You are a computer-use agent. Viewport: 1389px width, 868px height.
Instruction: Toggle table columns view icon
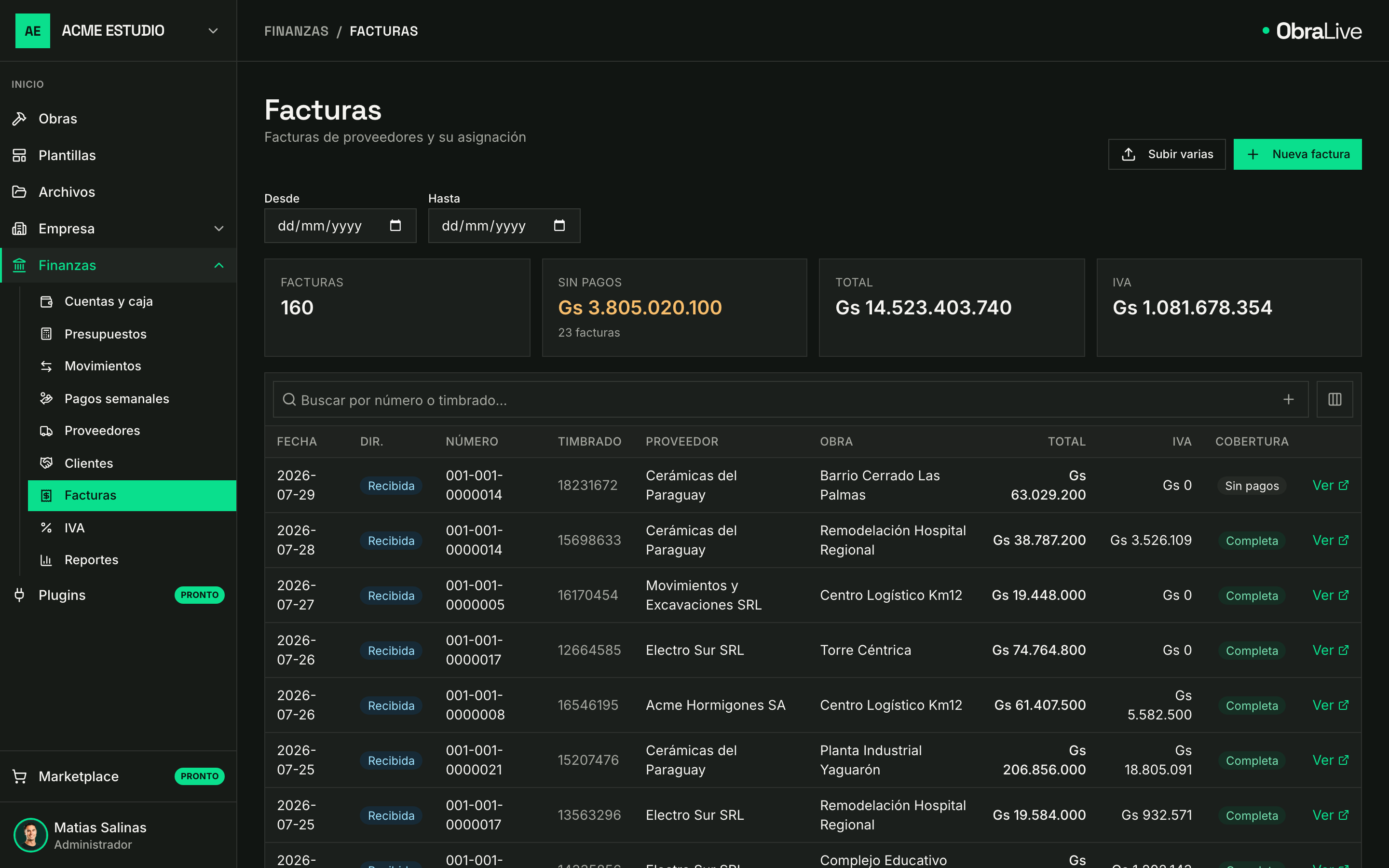[x=1335, y=399]
